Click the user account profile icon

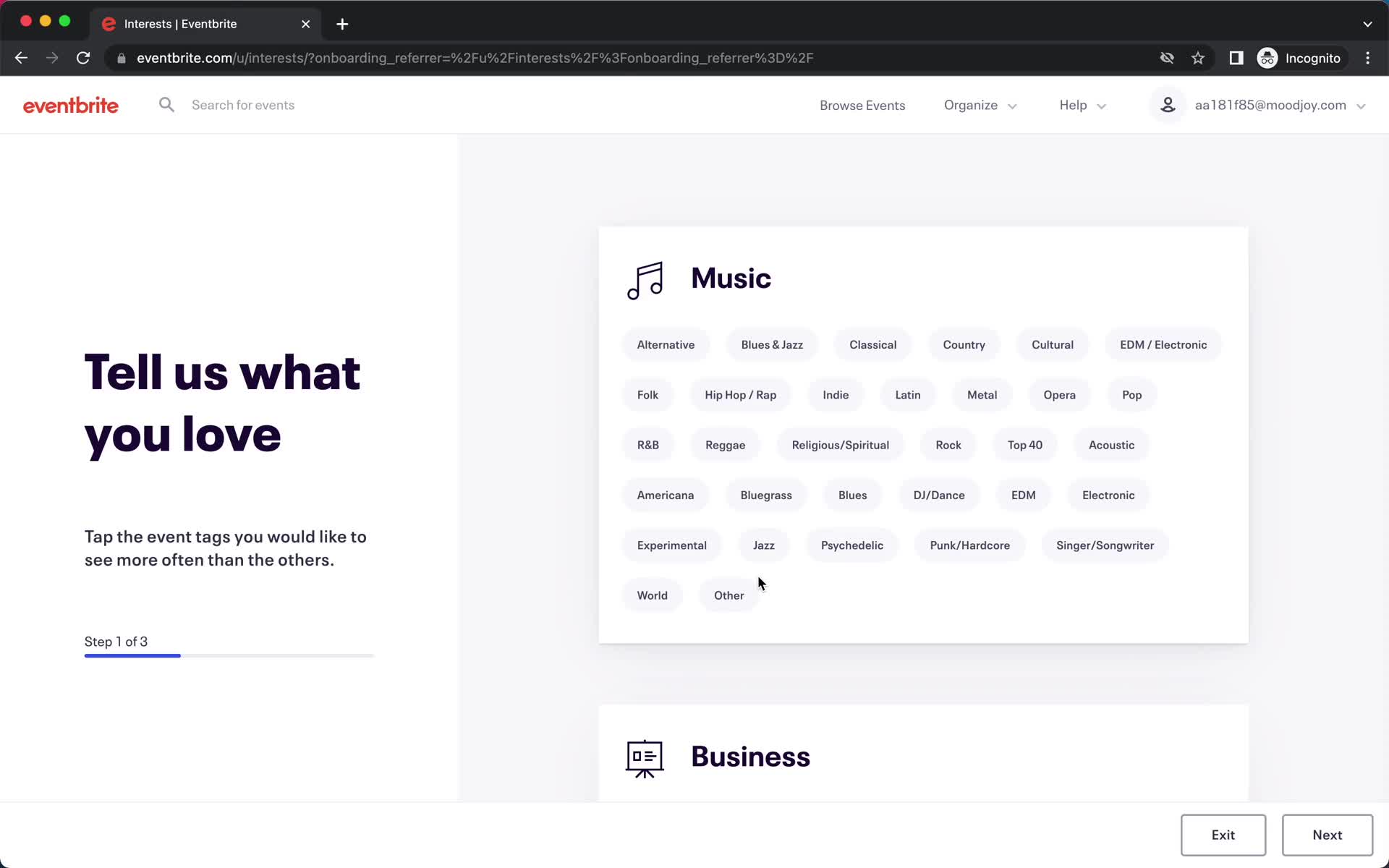point(1167,105)
